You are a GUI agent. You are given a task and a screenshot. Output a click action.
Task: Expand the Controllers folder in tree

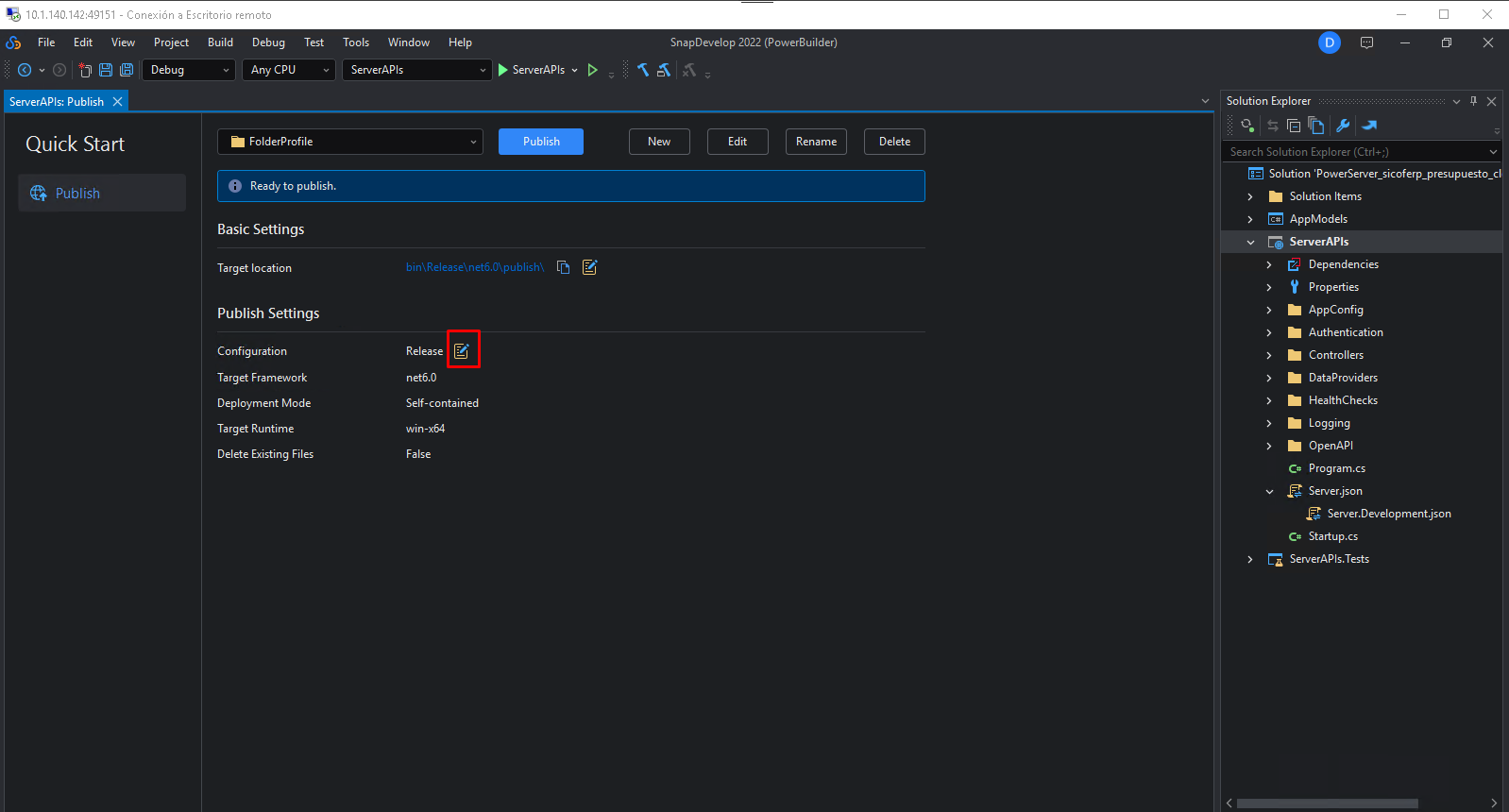pos(1269,355)
